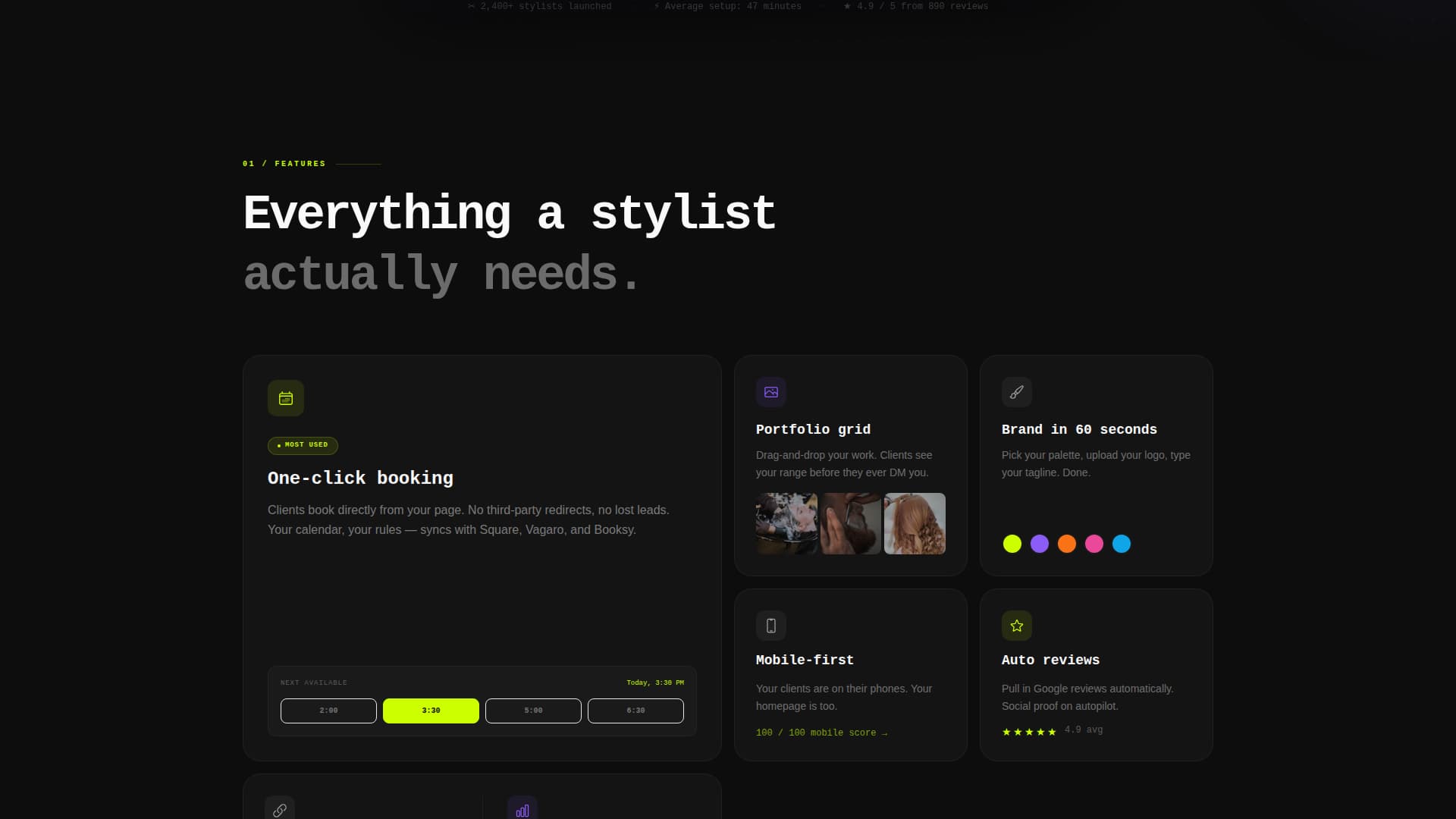
Task: Click the Everything a stylist headline
Action: coord(510,213)
